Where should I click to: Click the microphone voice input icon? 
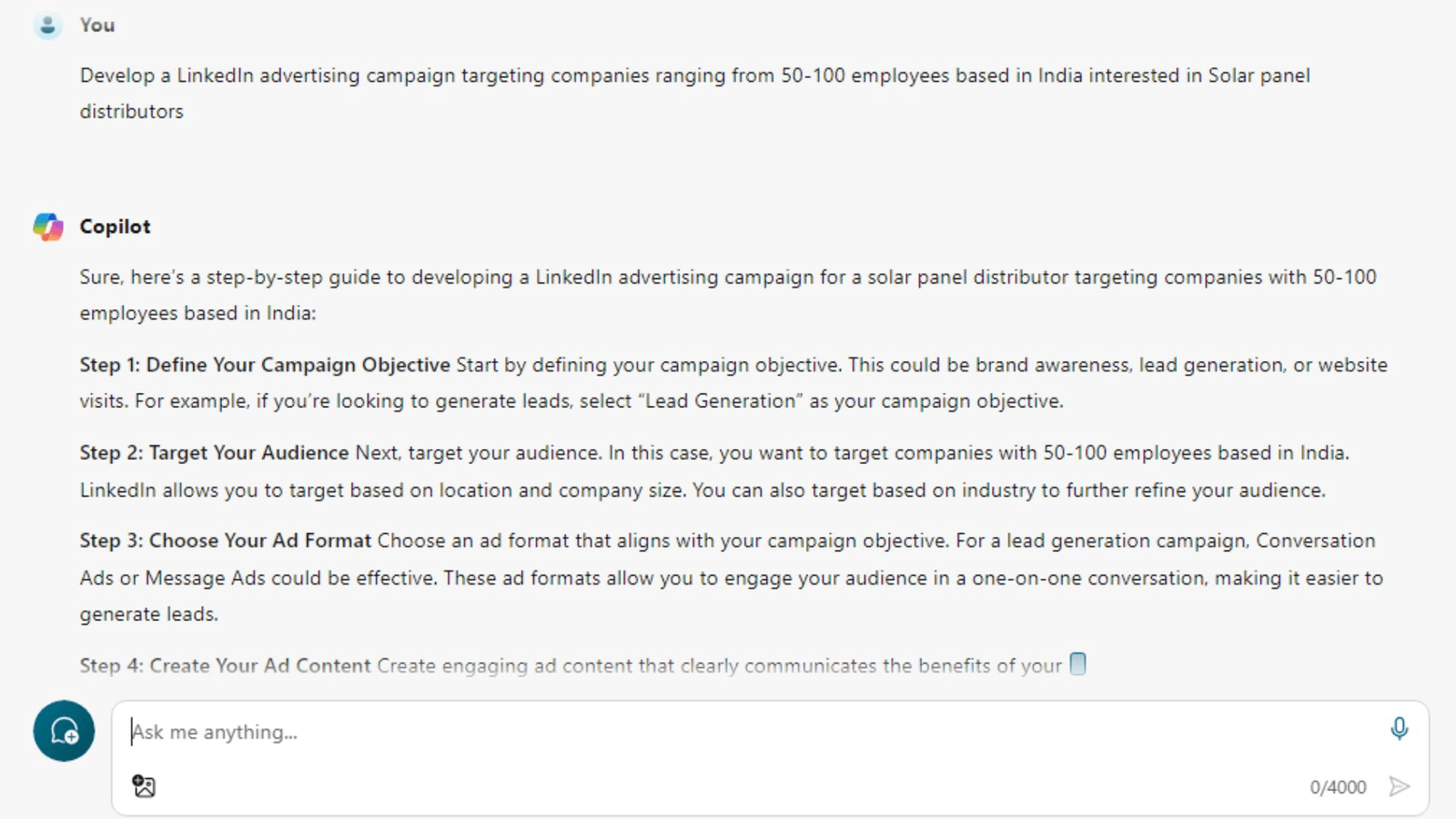[1399, 729]
